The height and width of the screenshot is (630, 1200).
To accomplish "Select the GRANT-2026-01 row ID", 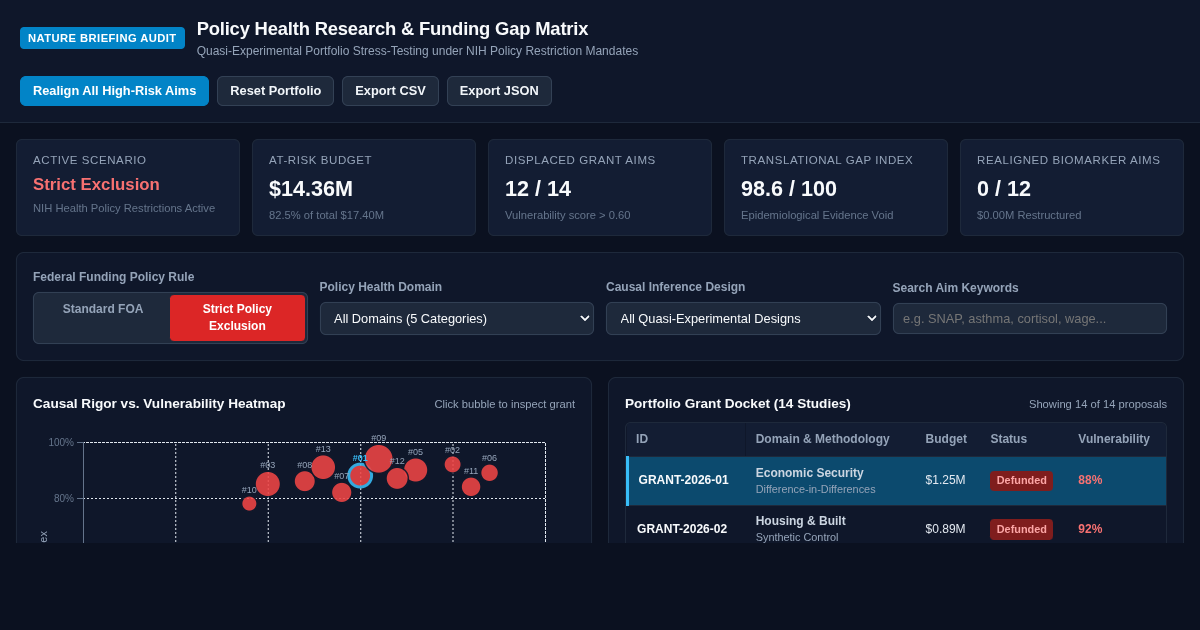I will click(x=684, y=480).
